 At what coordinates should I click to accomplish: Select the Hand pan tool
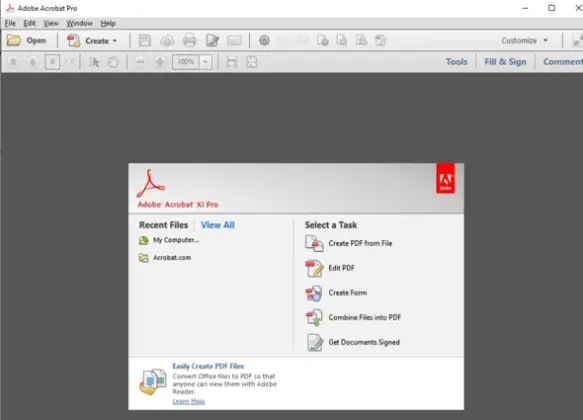click(113, 62)
